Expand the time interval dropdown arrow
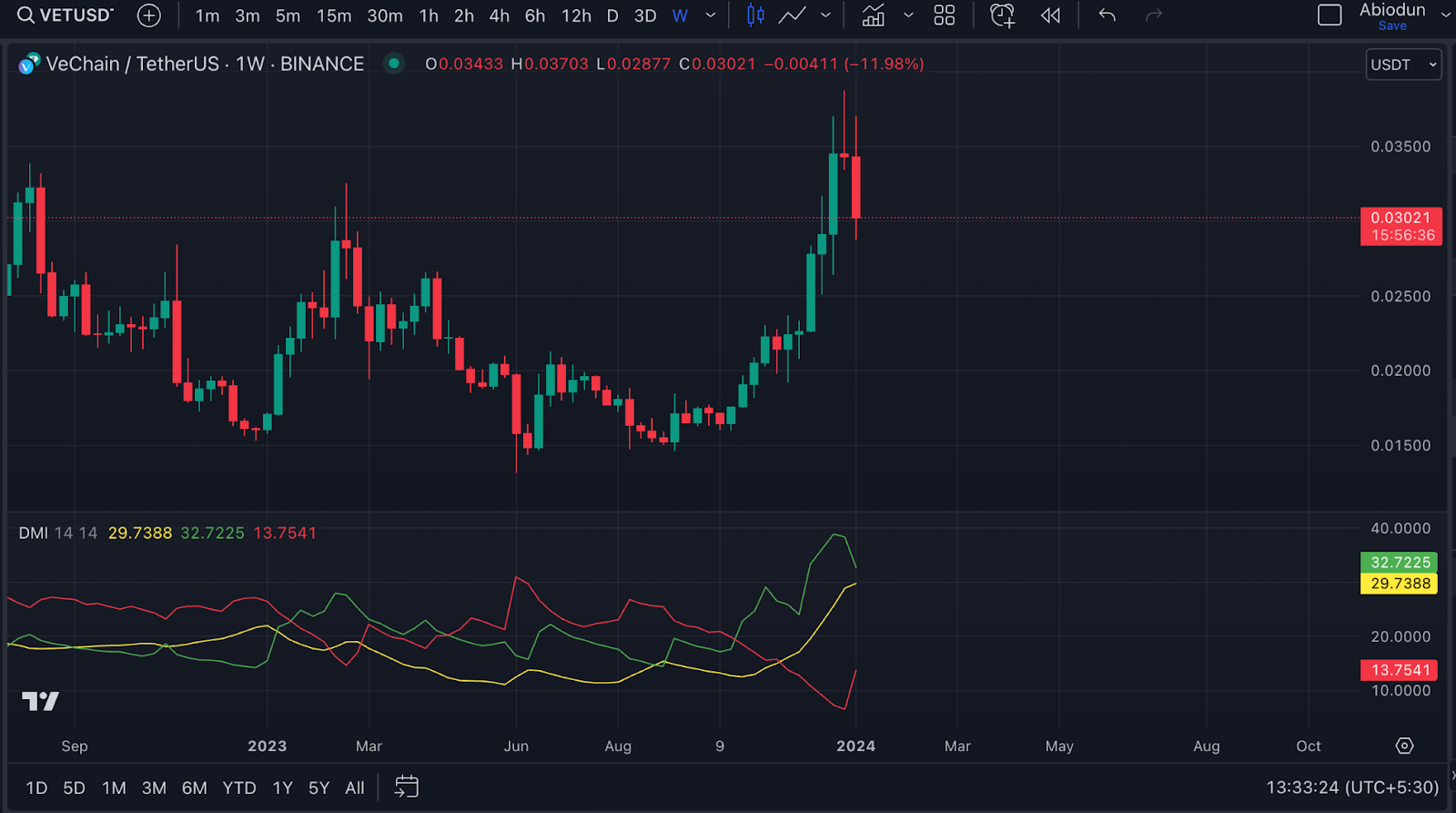This screenshot has width=1456, height=813. tap(711, 15)
